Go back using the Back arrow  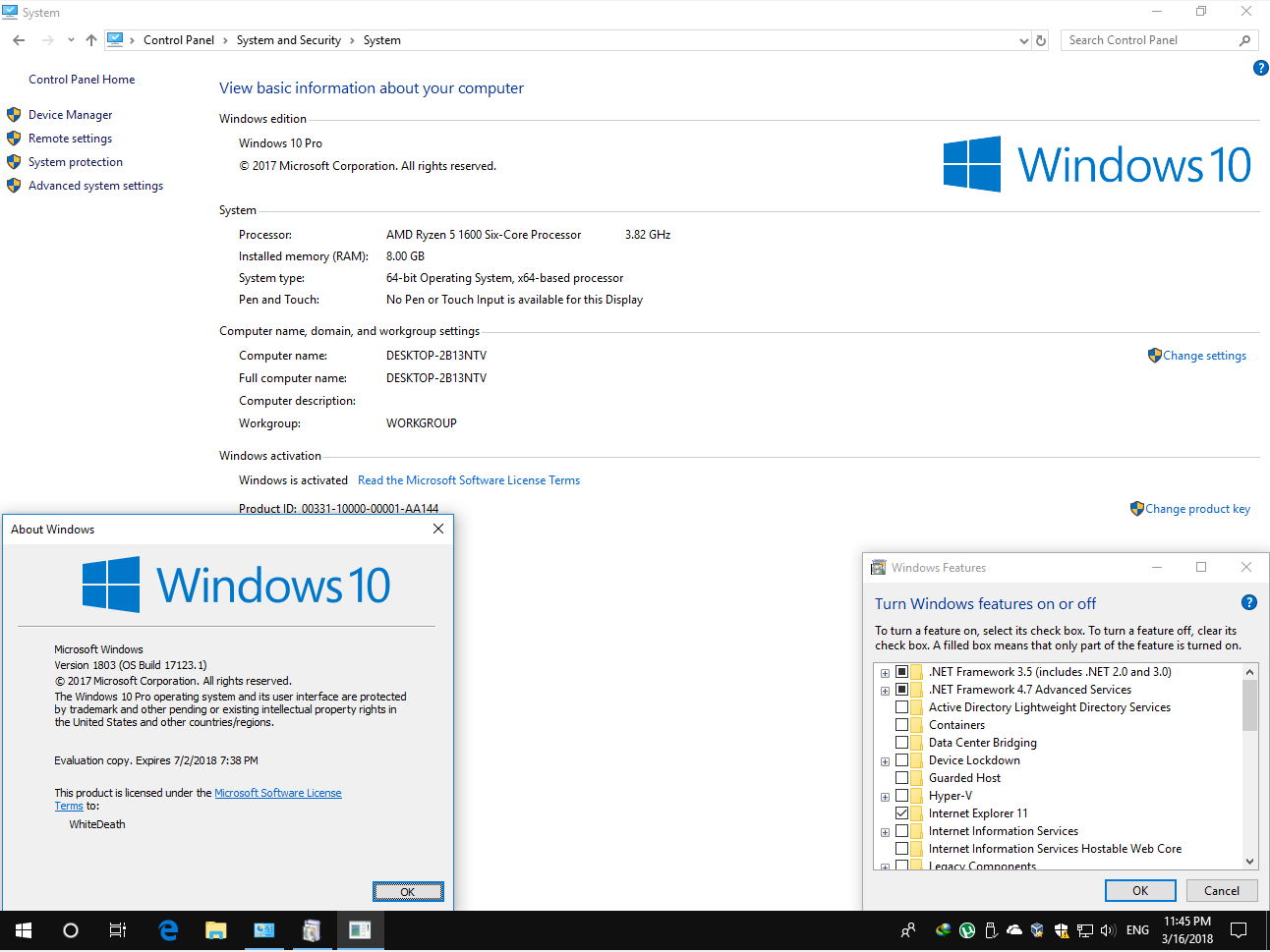[19, 40]
